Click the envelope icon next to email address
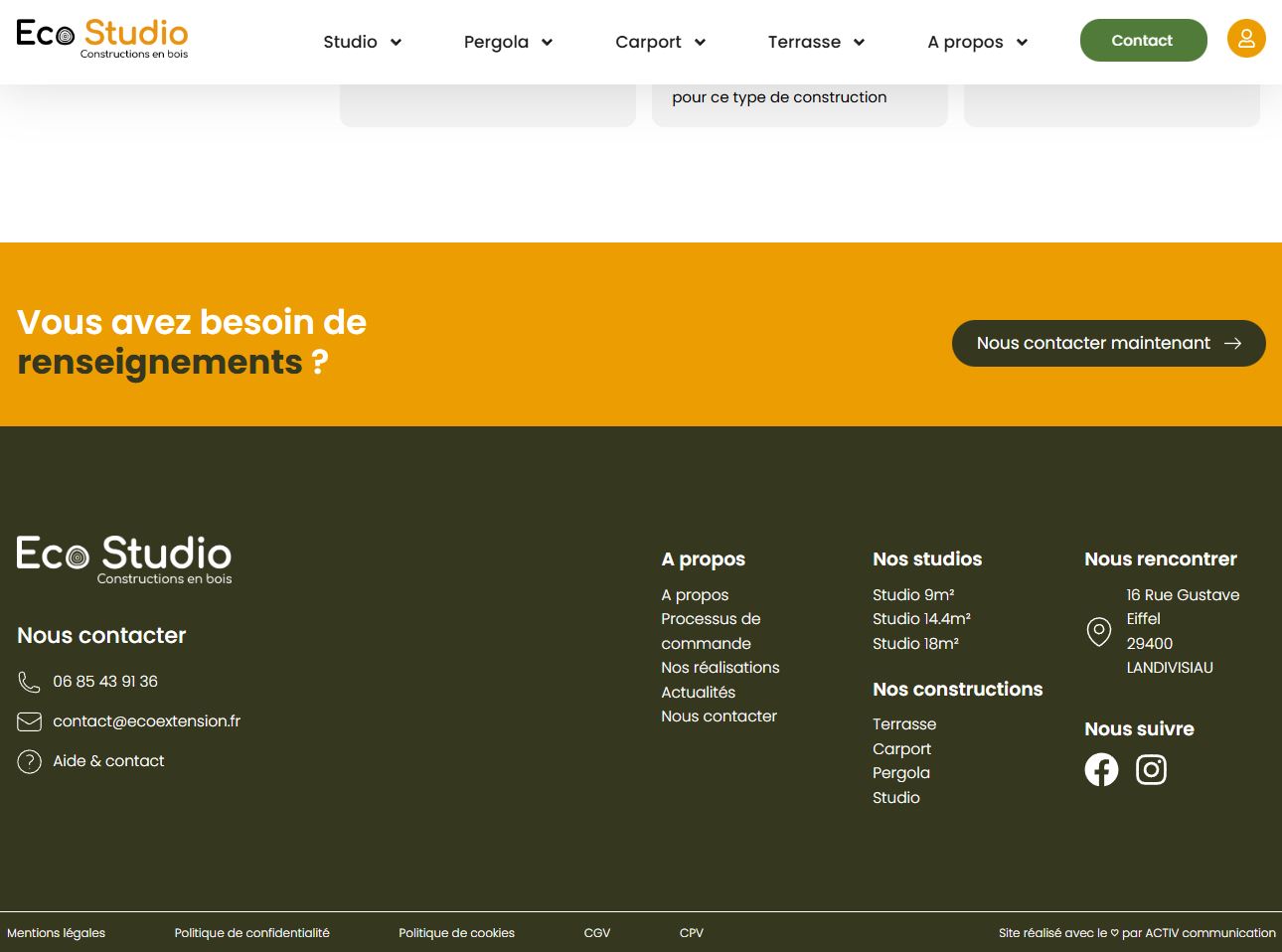Image resolution: width=1282 pixels, height=952 pixels. click(x=29, y=721)
